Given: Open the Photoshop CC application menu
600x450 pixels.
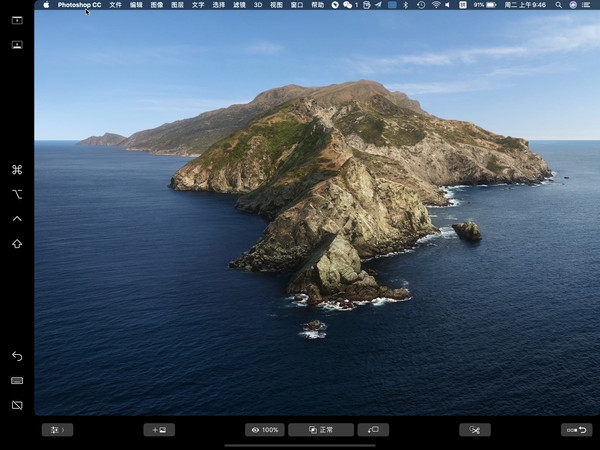Looking at the screenshot, I should (79, 5).
